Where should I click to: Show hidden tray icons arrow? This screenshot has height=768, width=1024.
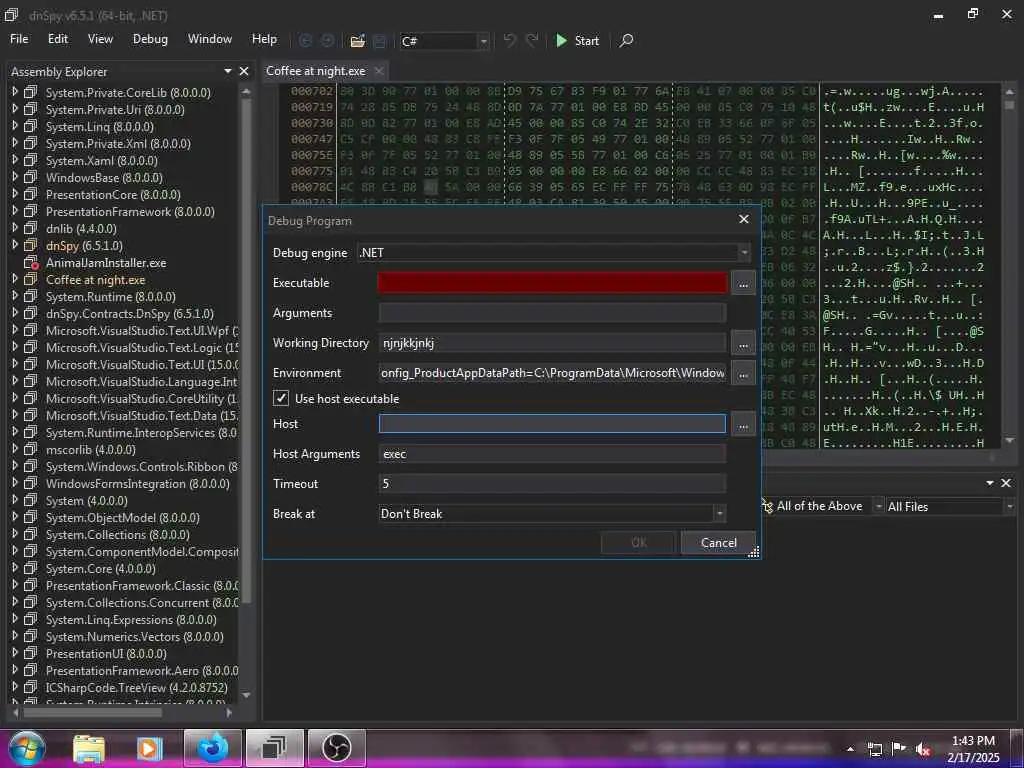coord(850,750)
